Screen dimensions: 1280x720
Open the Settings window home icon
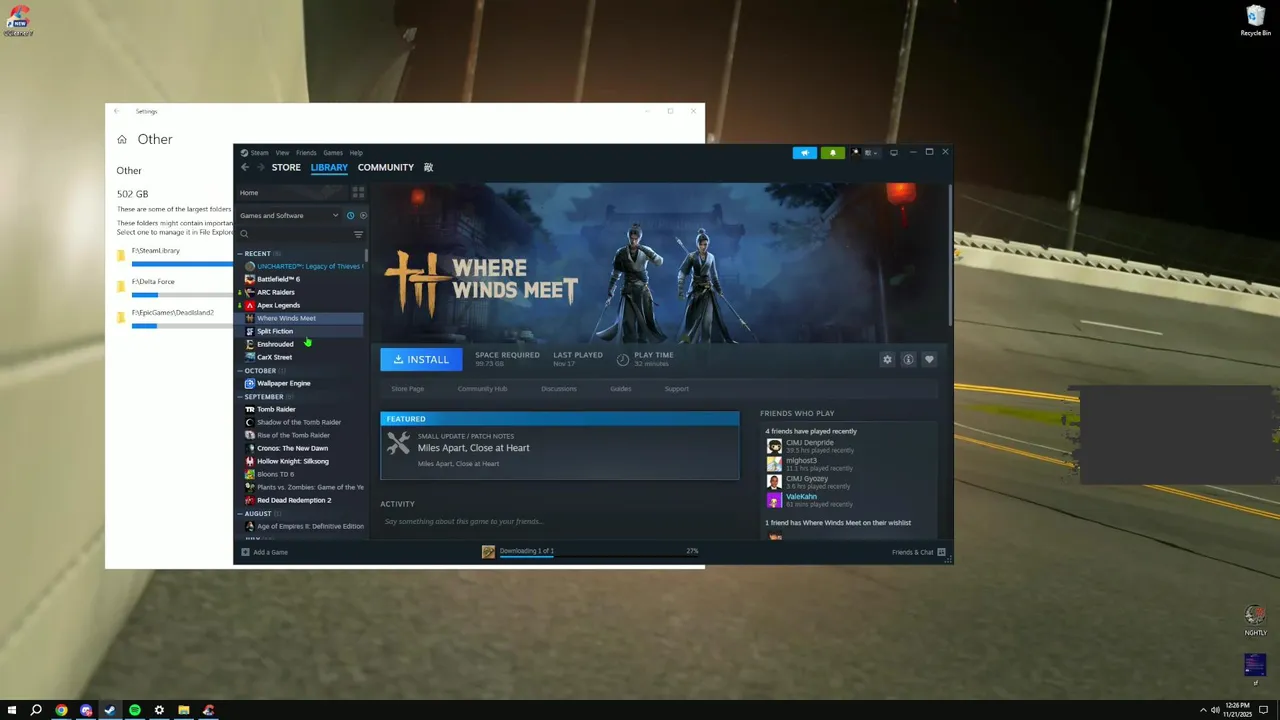tap(122, 139)
